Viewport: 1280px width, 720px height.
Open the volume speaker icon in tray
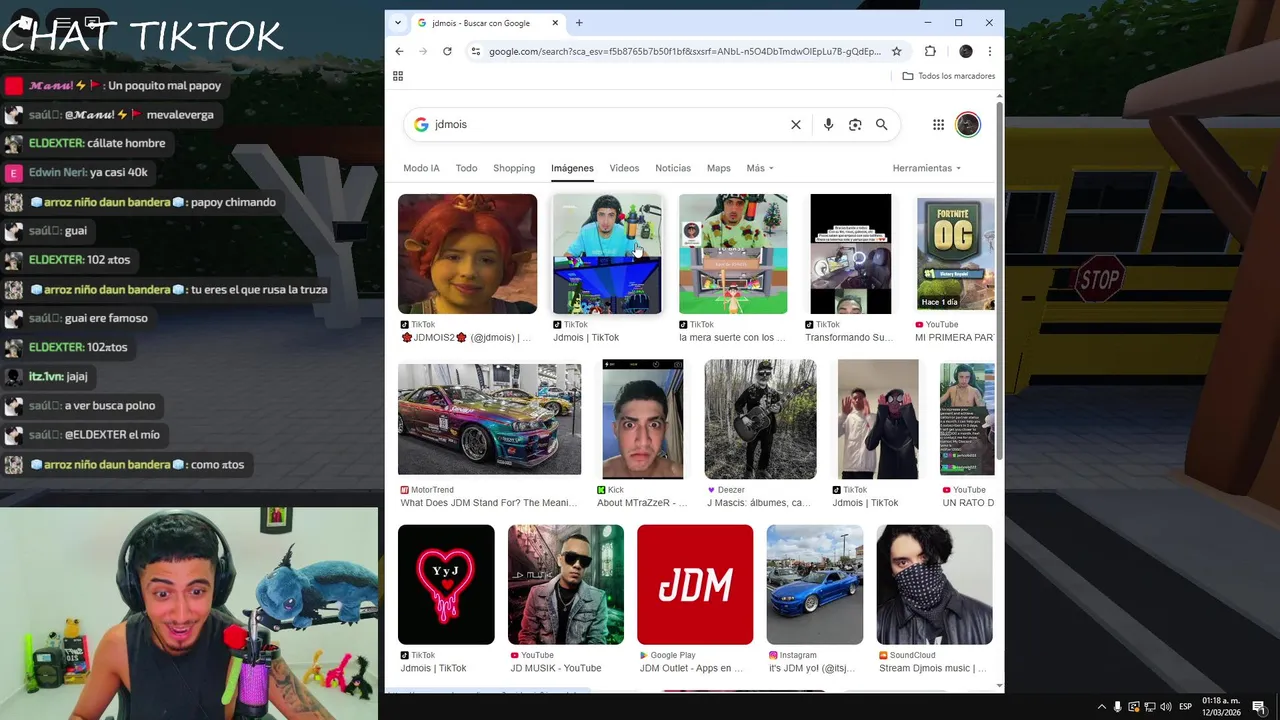(x=1166, y=707)
